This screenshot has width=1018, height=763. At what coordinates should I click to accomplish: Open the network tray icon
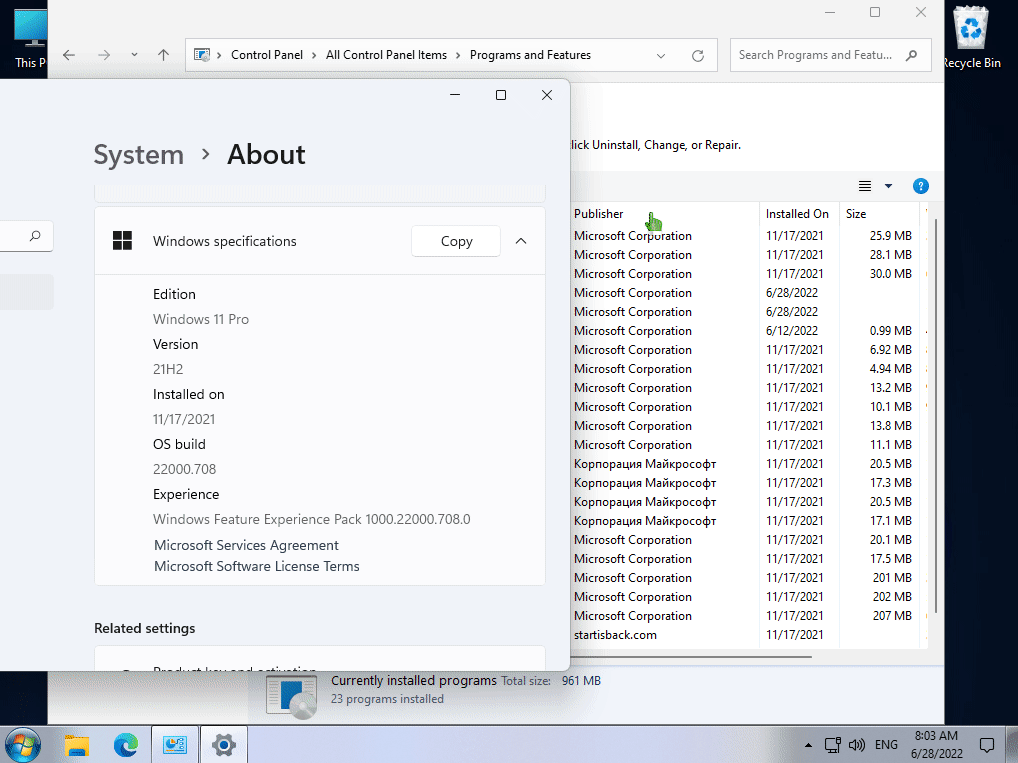[833, 745]
